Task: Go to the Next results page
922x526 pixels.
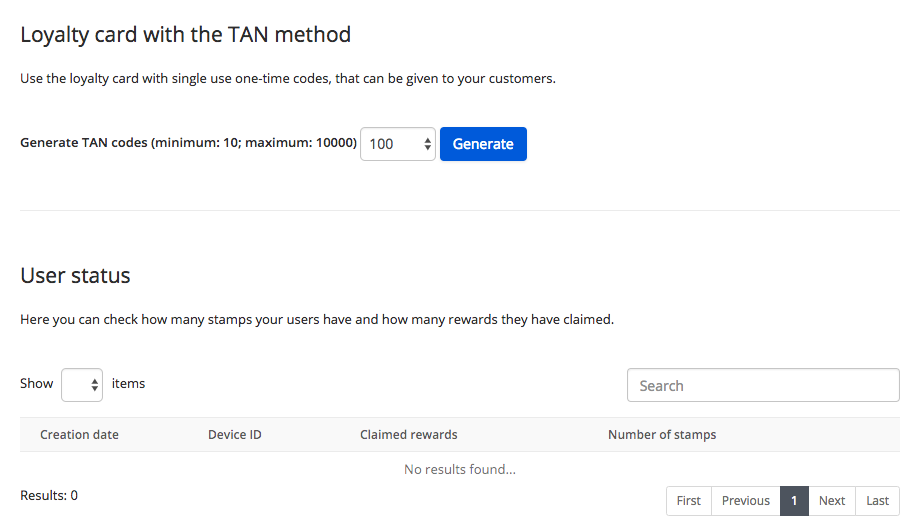Action: pos(831,501)
